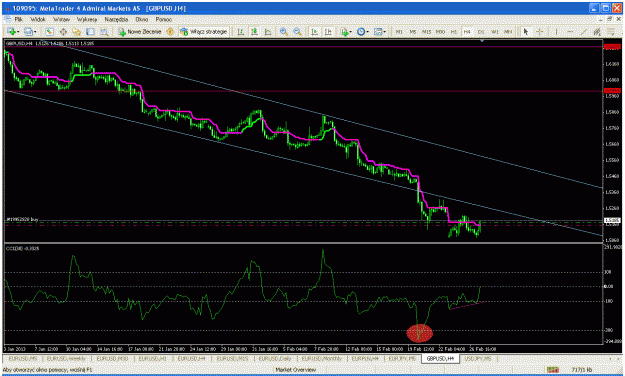The image size is (625, 376).
Task: Open the Narzędzia menu
Action: (x=116, y=19)
